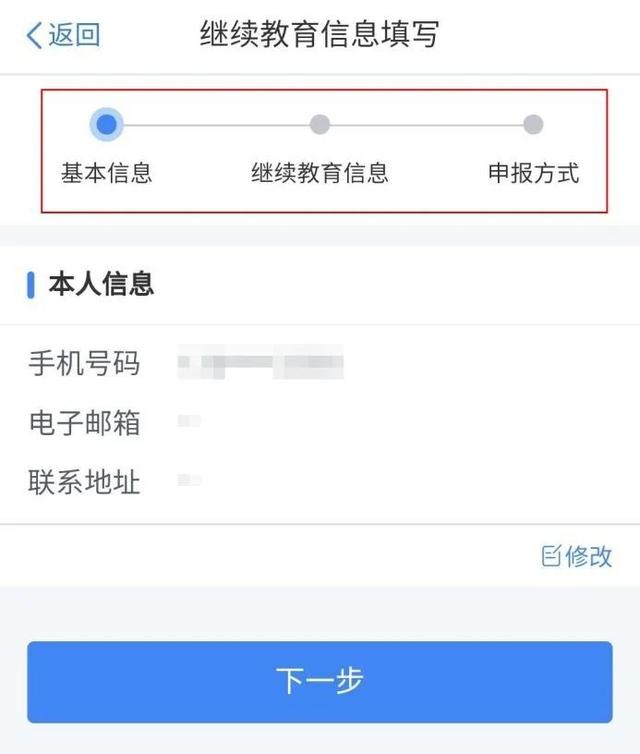The image size is (640, 754).
Task: Tap the 联系地址 value field
Action: click(189, 480)
